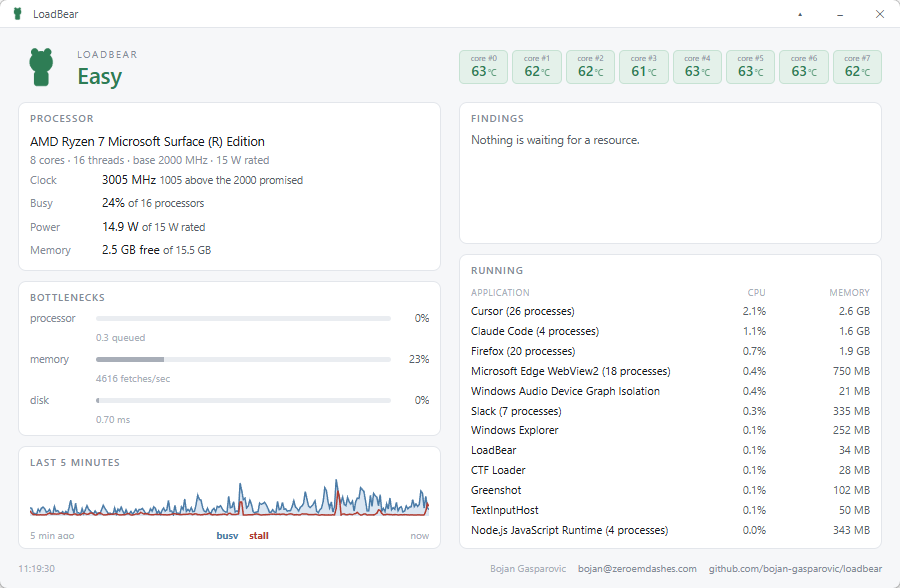Screen dimensions: 900x588
Task: Click the 'Easy' load status heading
Action: pos(100,77)
